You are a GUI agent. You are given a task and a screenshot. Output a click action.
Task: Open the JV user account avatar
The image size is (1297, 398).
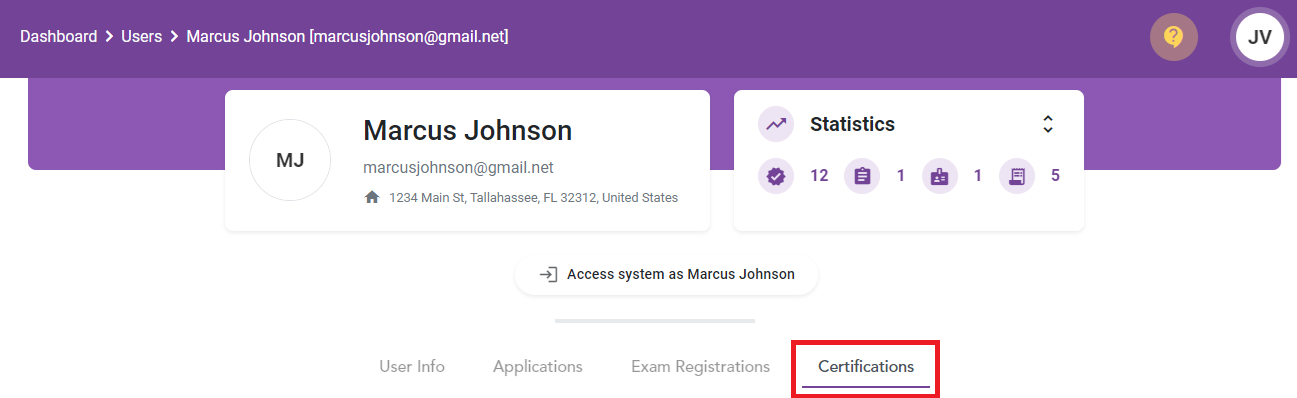(x=1260, y=37)
